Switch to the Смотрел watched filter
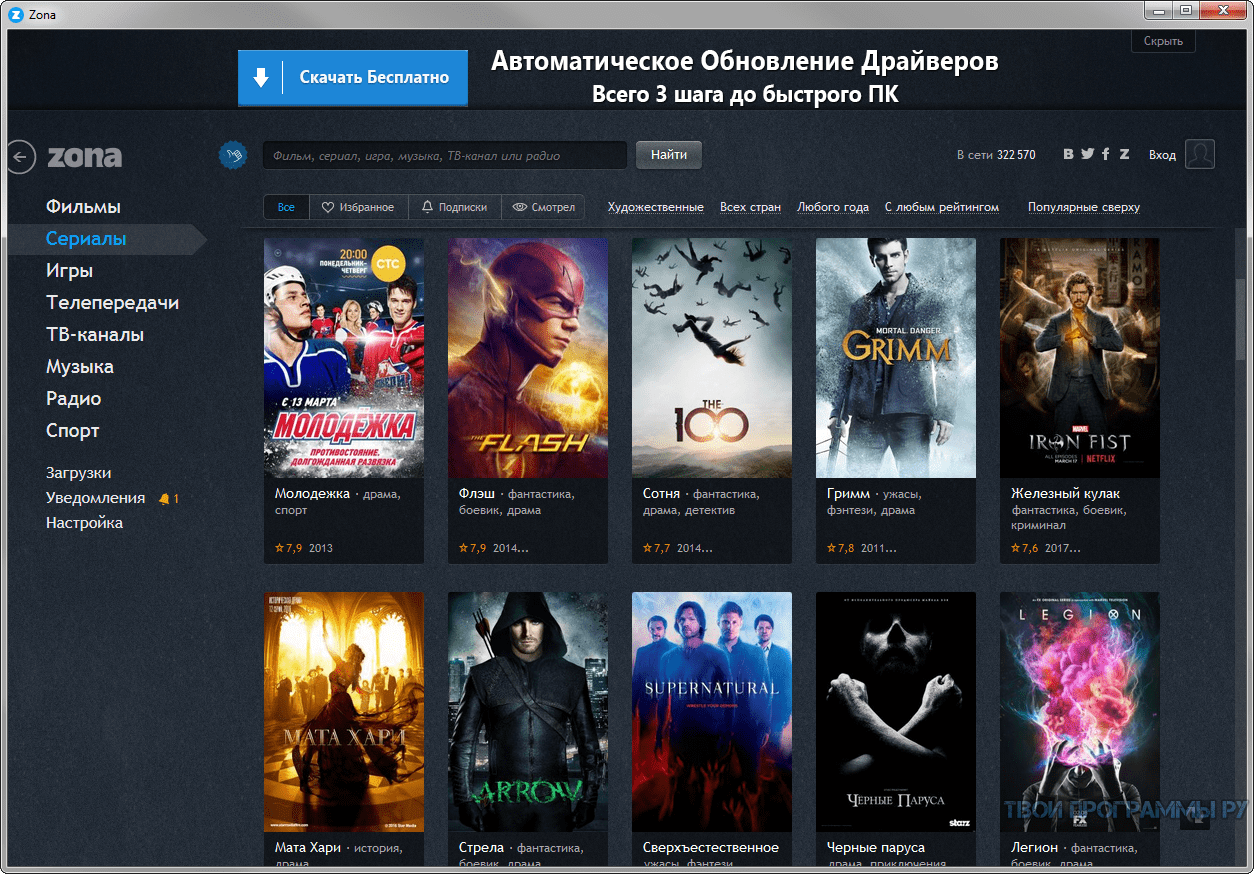 [543, 207]
